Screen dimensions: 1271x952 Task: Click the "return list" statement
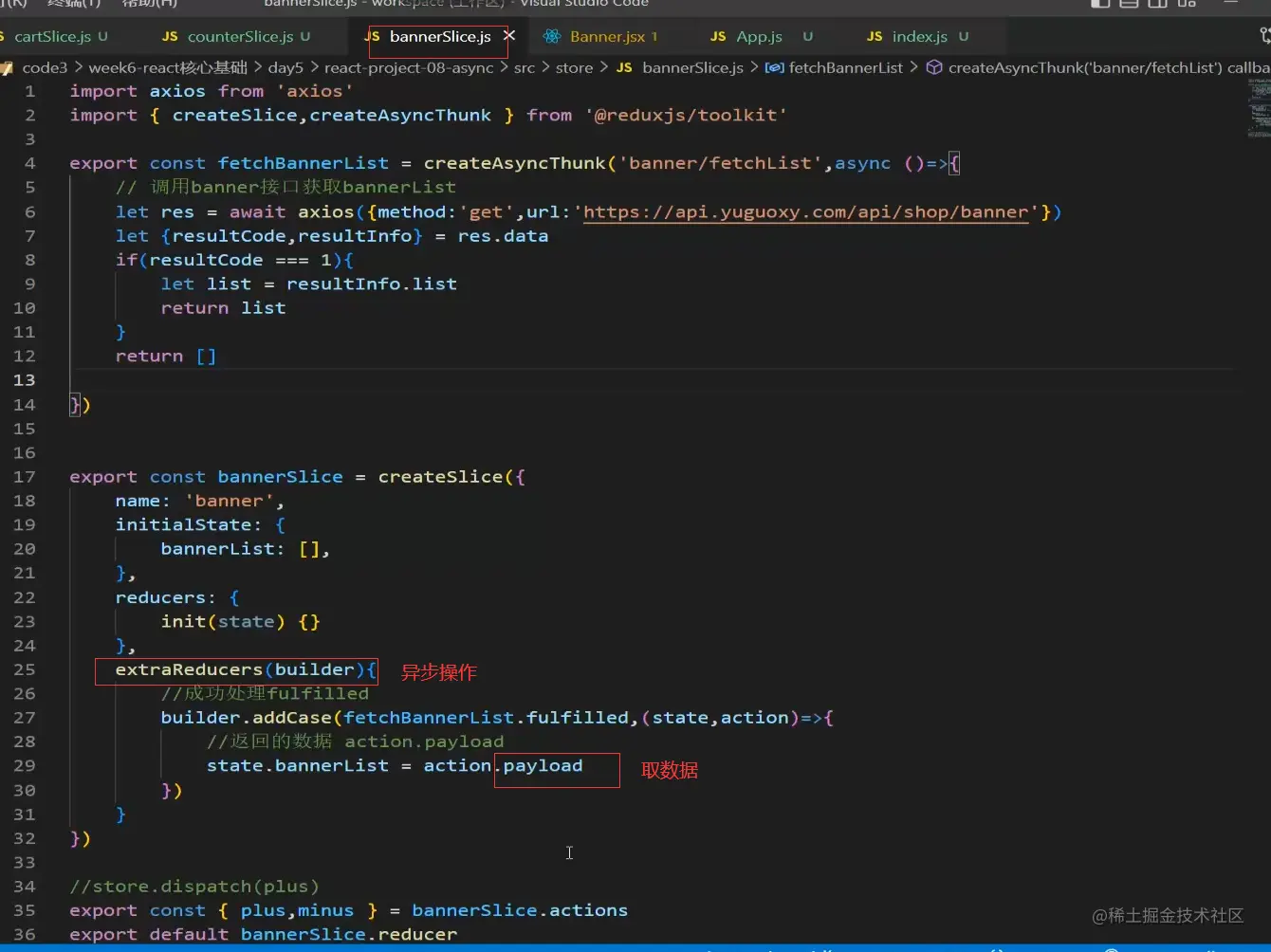(224, 307)
